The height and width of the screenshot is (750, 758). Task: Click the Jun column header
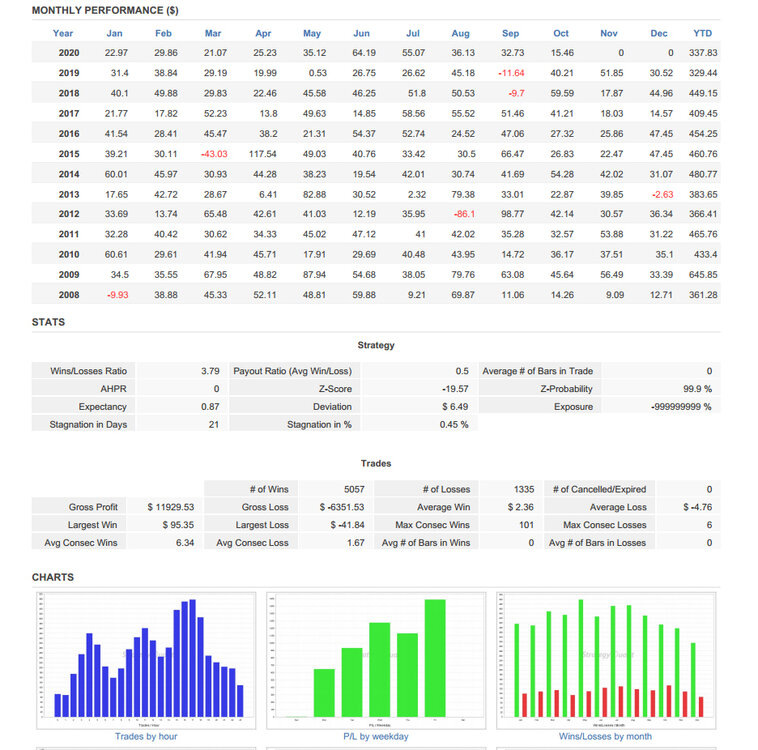[x=361, y=33]
